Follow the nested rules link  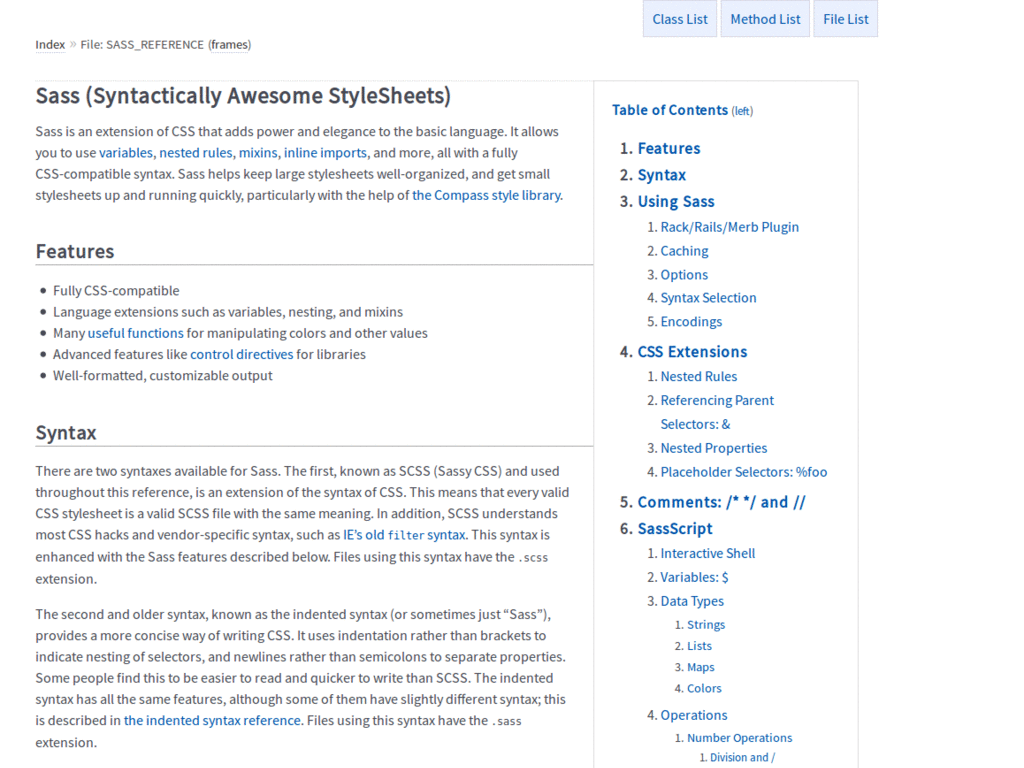tap(195, 153)
